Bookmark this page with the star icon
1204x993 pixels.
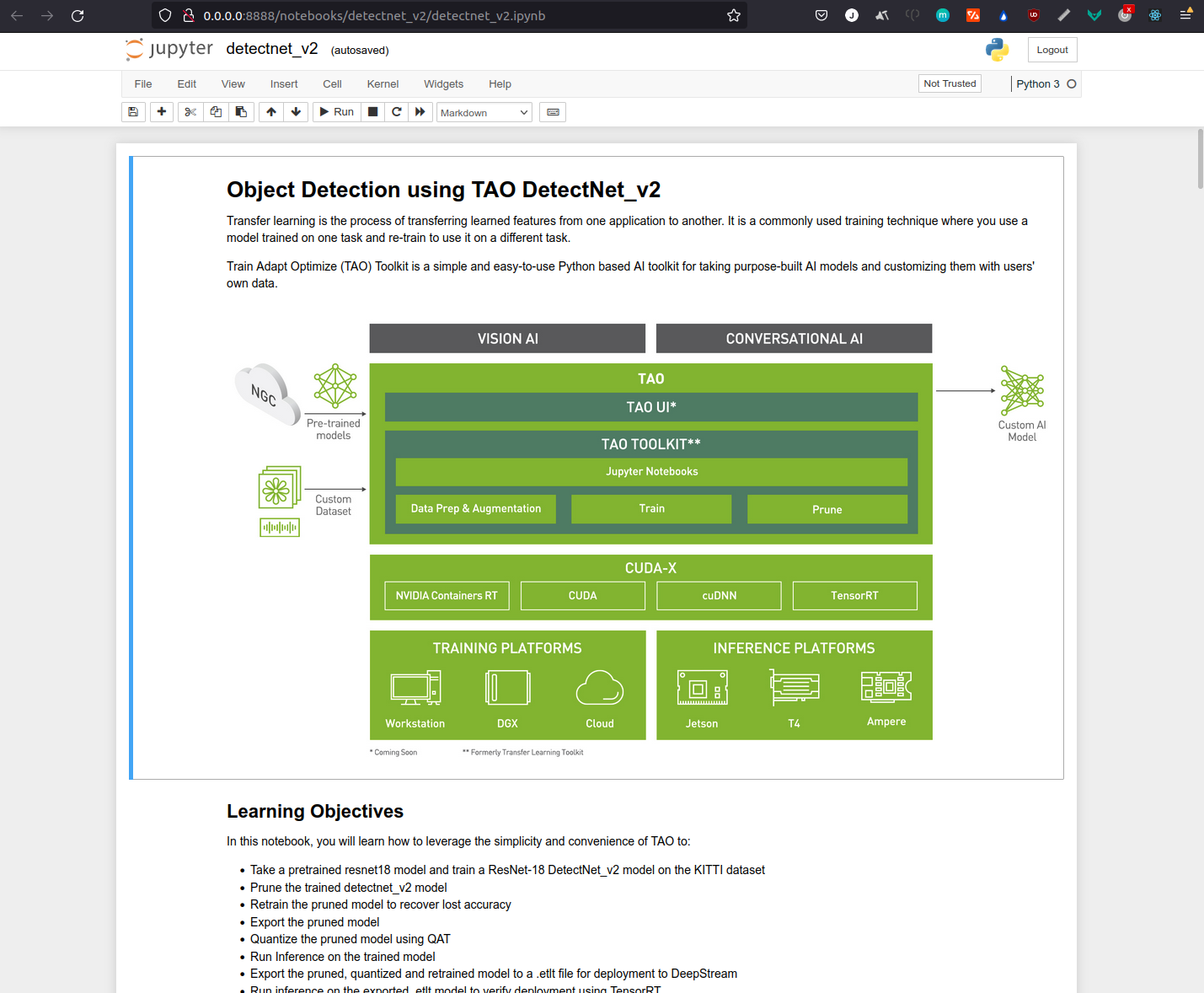[734, 15]
